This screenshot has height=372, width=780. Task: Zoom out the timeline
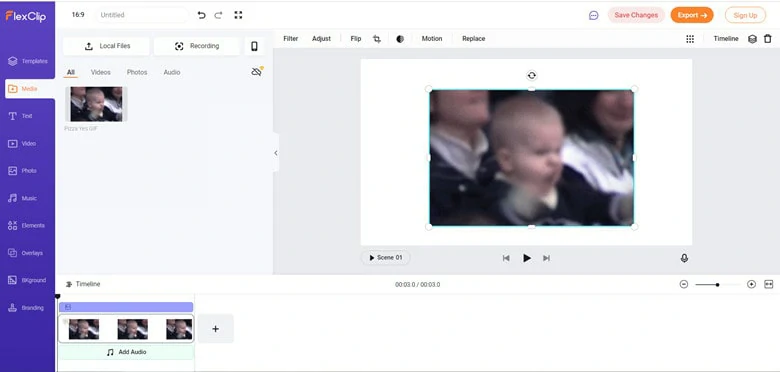click(684, 284)
